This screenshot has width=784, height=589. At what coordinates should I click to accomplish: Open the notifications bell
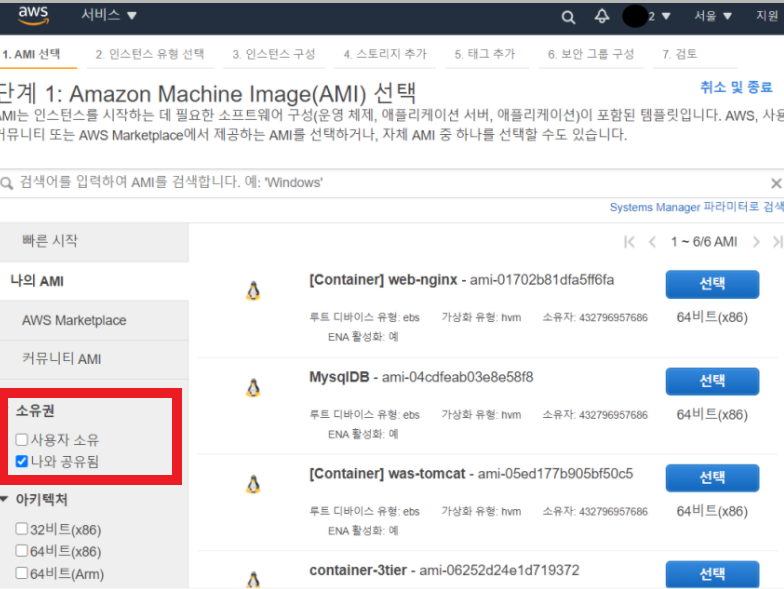pyautogui.click(x=602, y=16)
